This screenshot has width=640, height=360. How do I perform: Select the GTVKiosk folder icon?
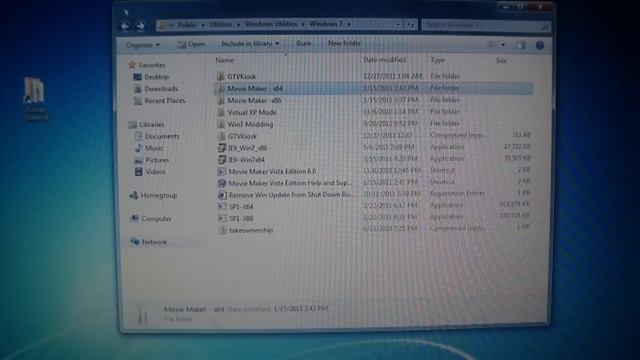[221, 76]
